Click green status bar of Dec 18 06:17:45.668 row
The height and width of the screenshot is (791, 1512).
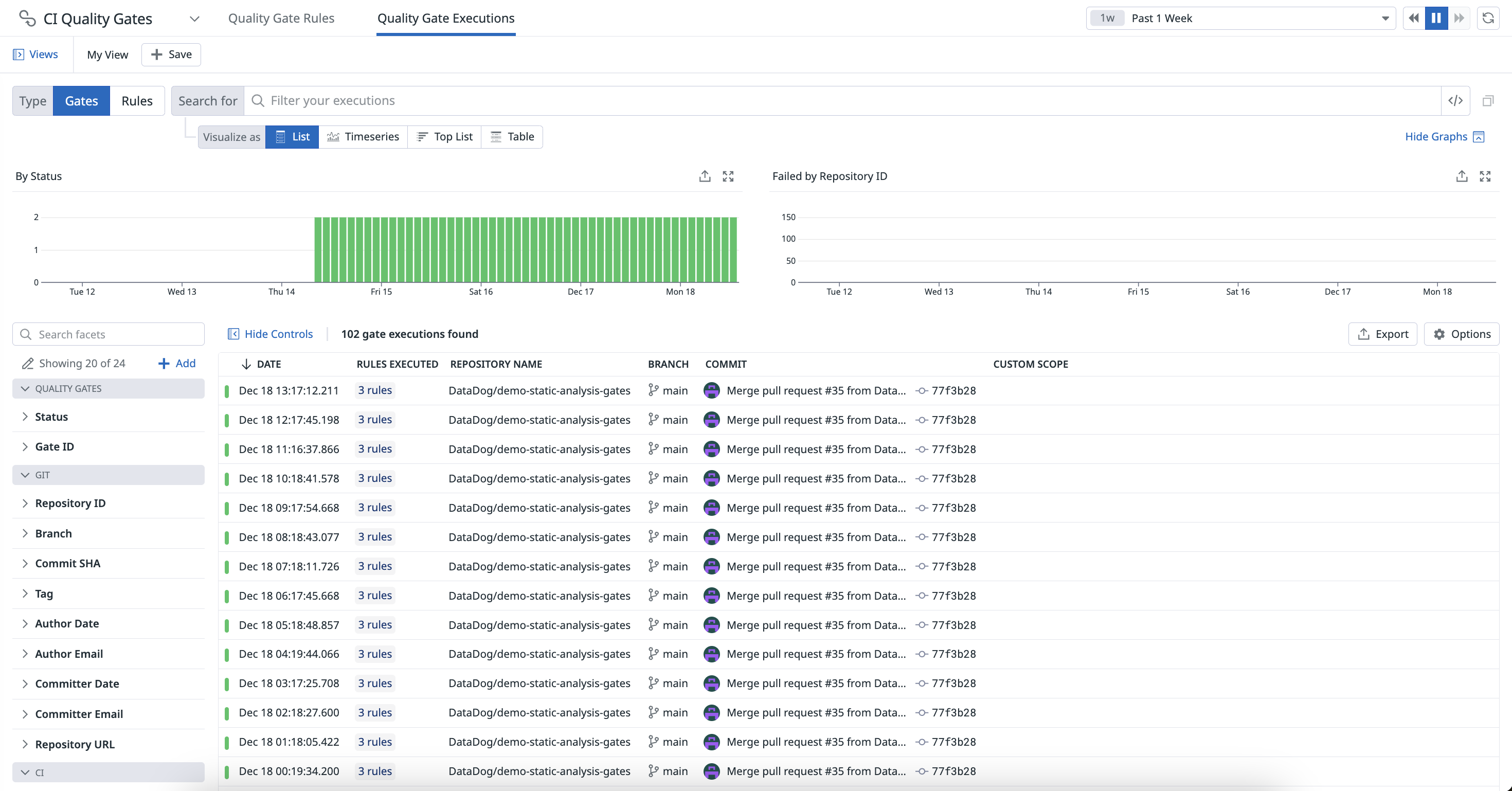tap(227, 596)
